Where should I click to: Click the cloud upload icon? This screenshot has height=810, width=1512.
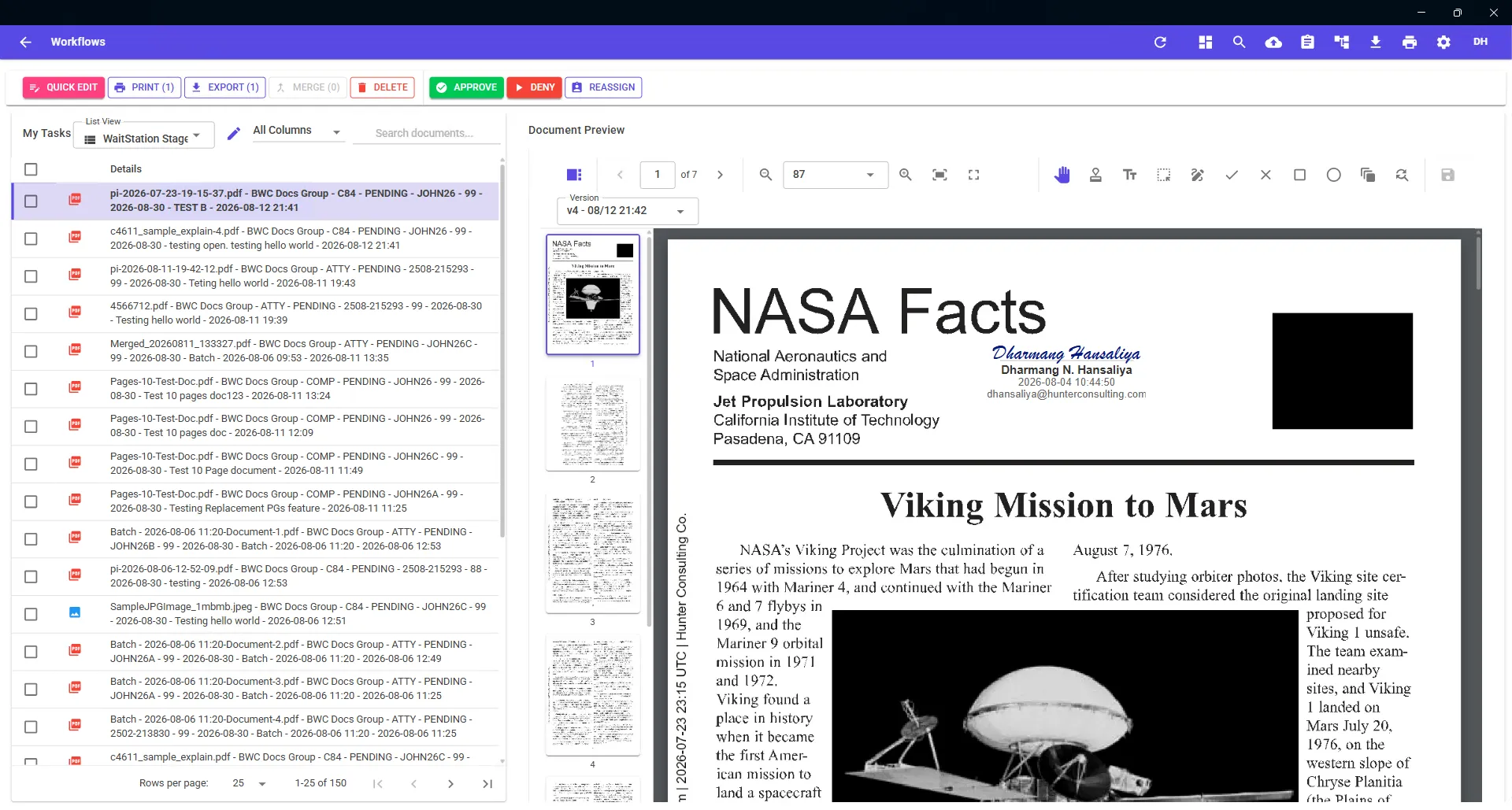click(1273, 43)
